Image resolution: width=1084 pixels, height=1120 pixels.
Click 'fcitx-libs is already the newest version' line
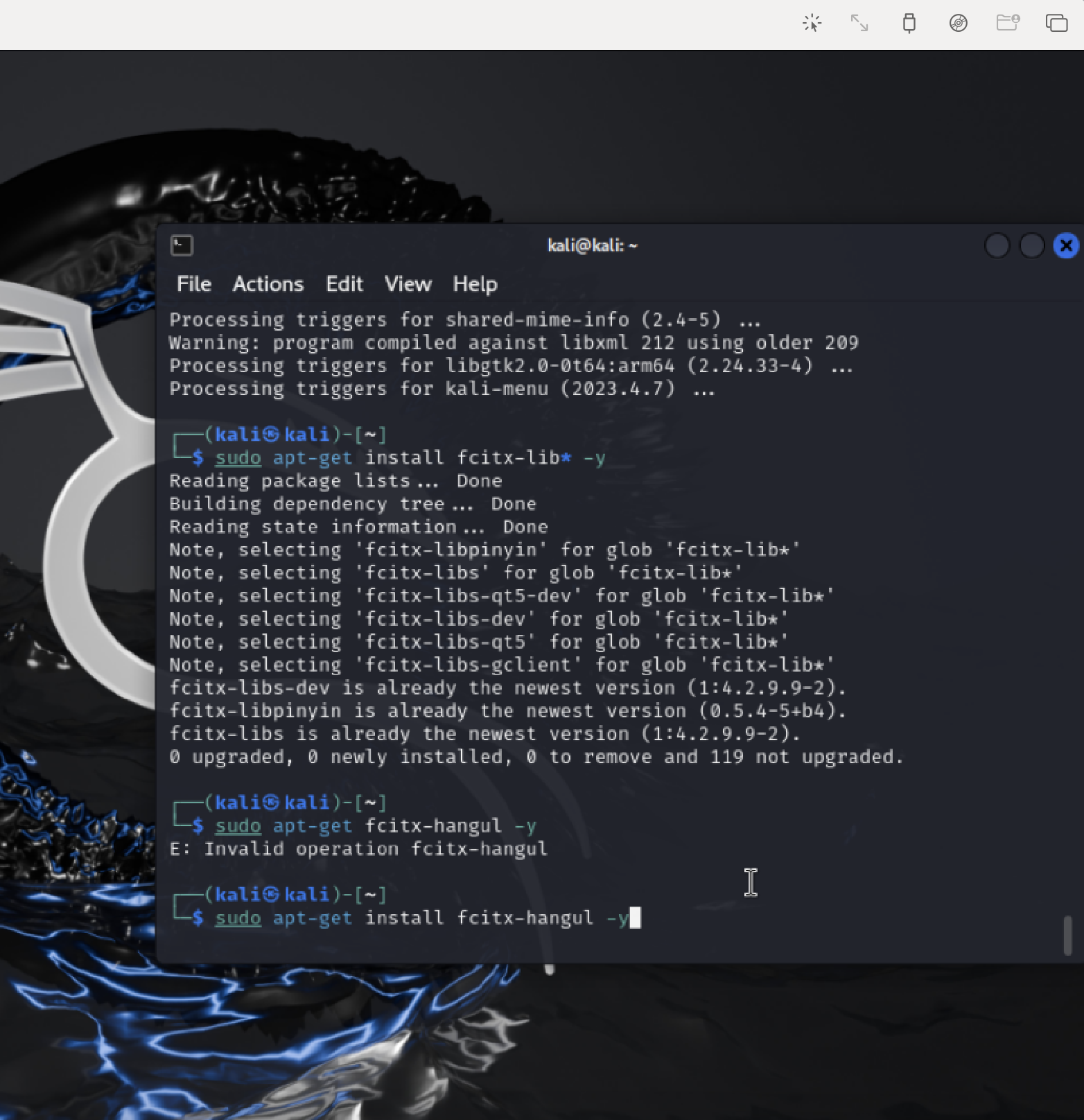(x=485, y=734)
